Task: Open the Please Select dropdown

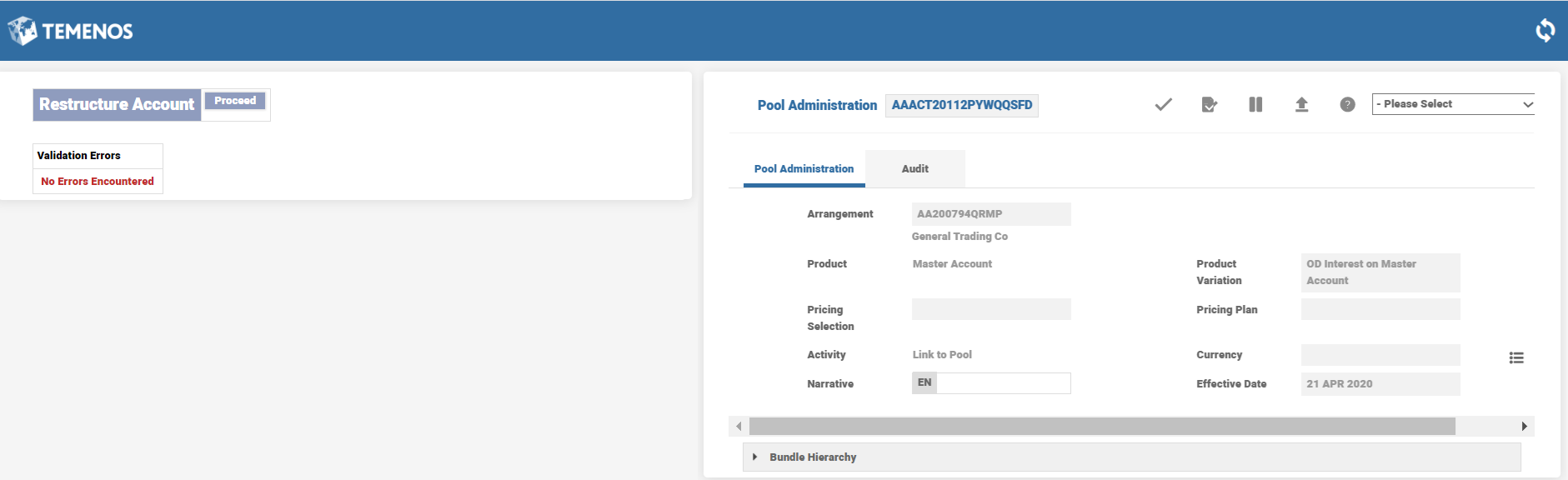Action: pos(1452,104)
